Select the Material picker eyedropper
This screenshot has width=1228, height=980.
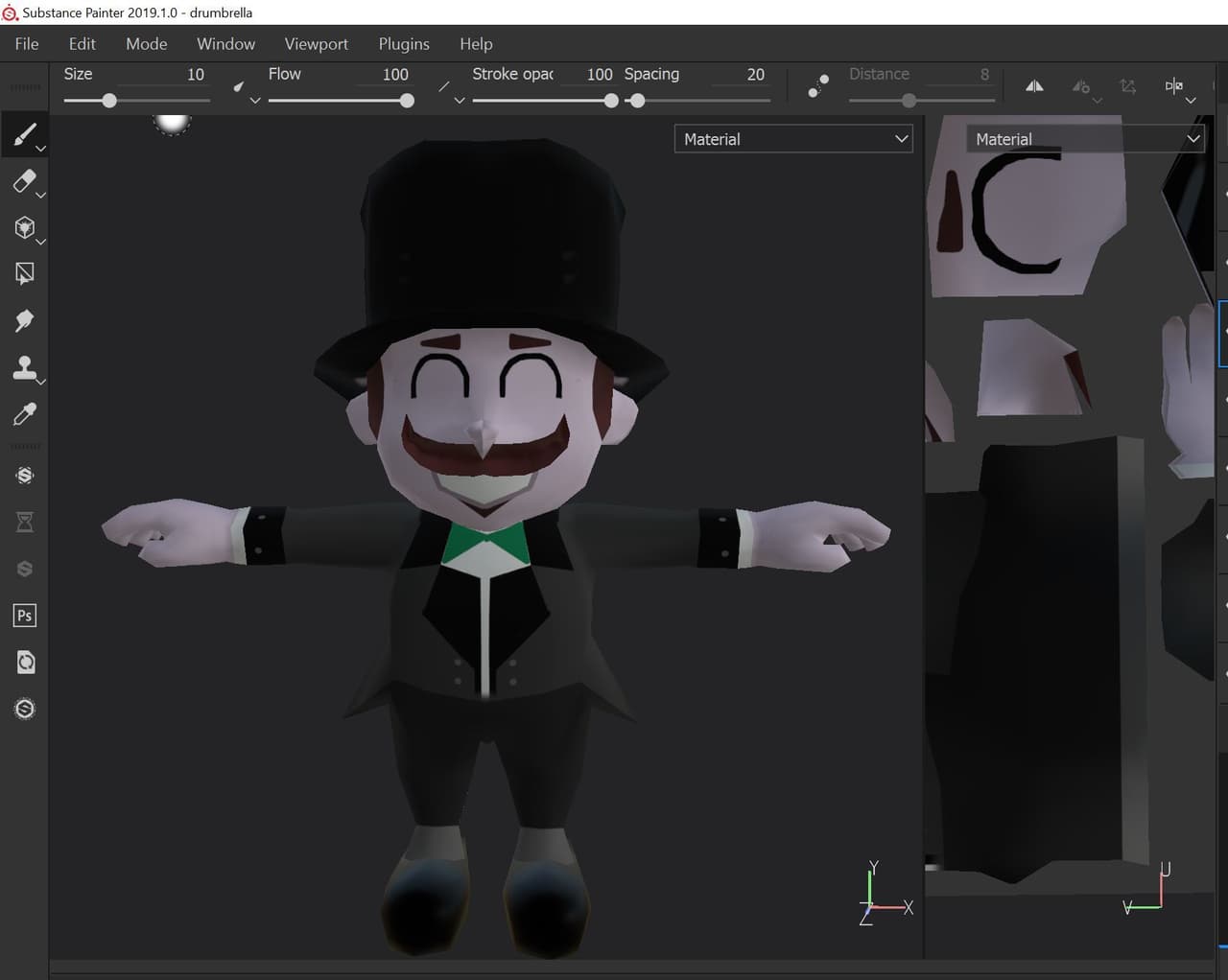tap(24, 413)
